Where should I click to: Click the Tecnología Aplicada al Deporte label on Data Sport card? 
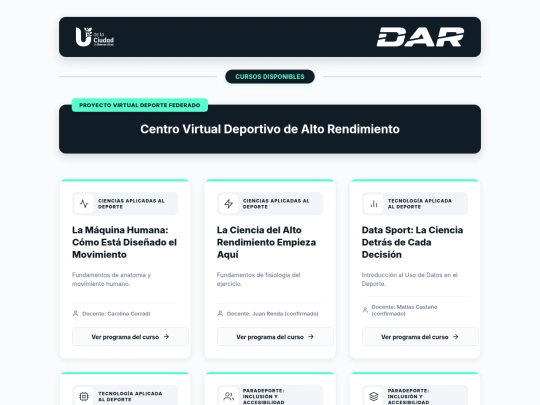[x=419, y=204]
